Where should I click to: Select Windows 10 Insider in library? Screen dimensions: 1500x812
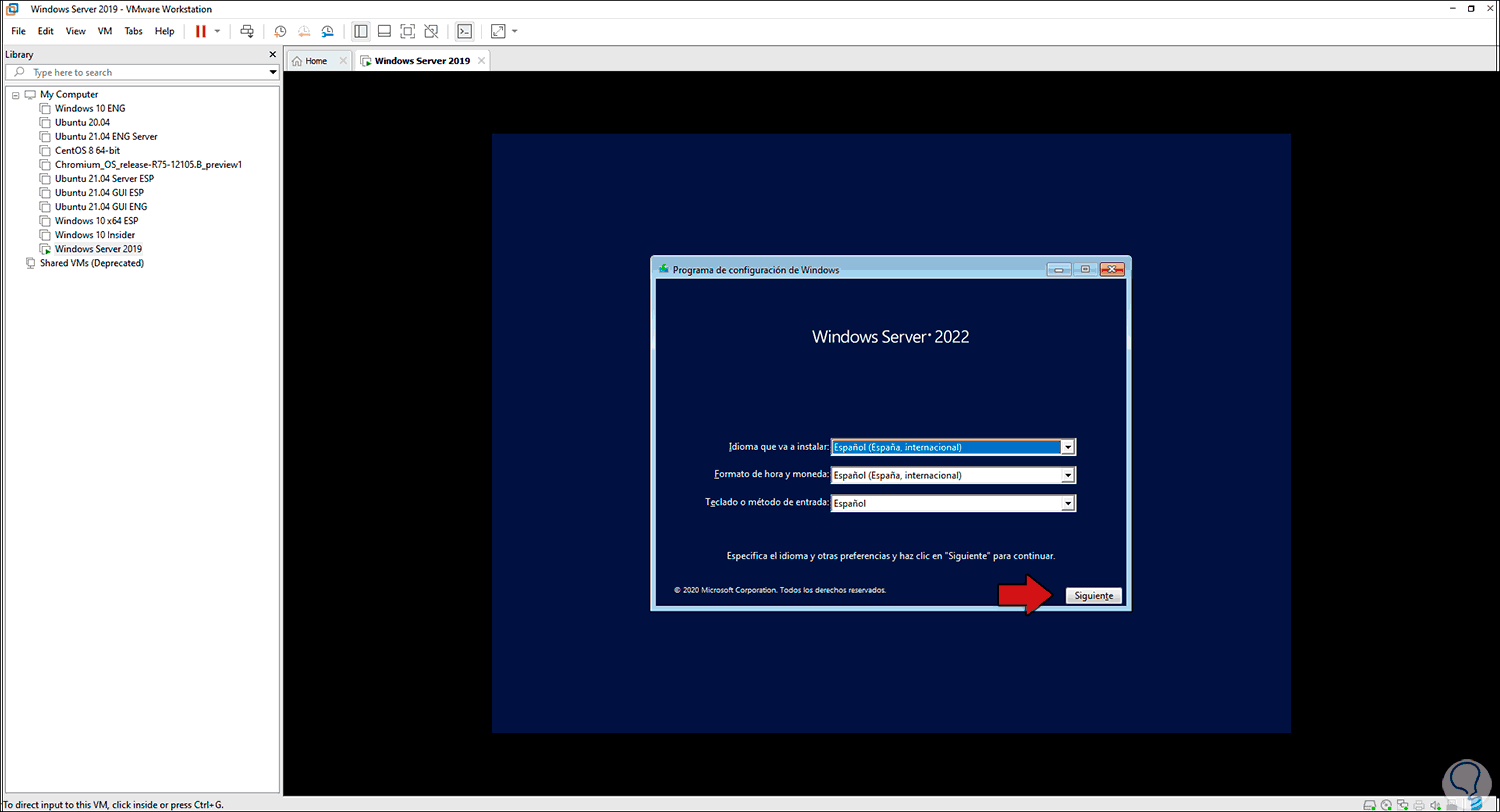click(95, 234)
